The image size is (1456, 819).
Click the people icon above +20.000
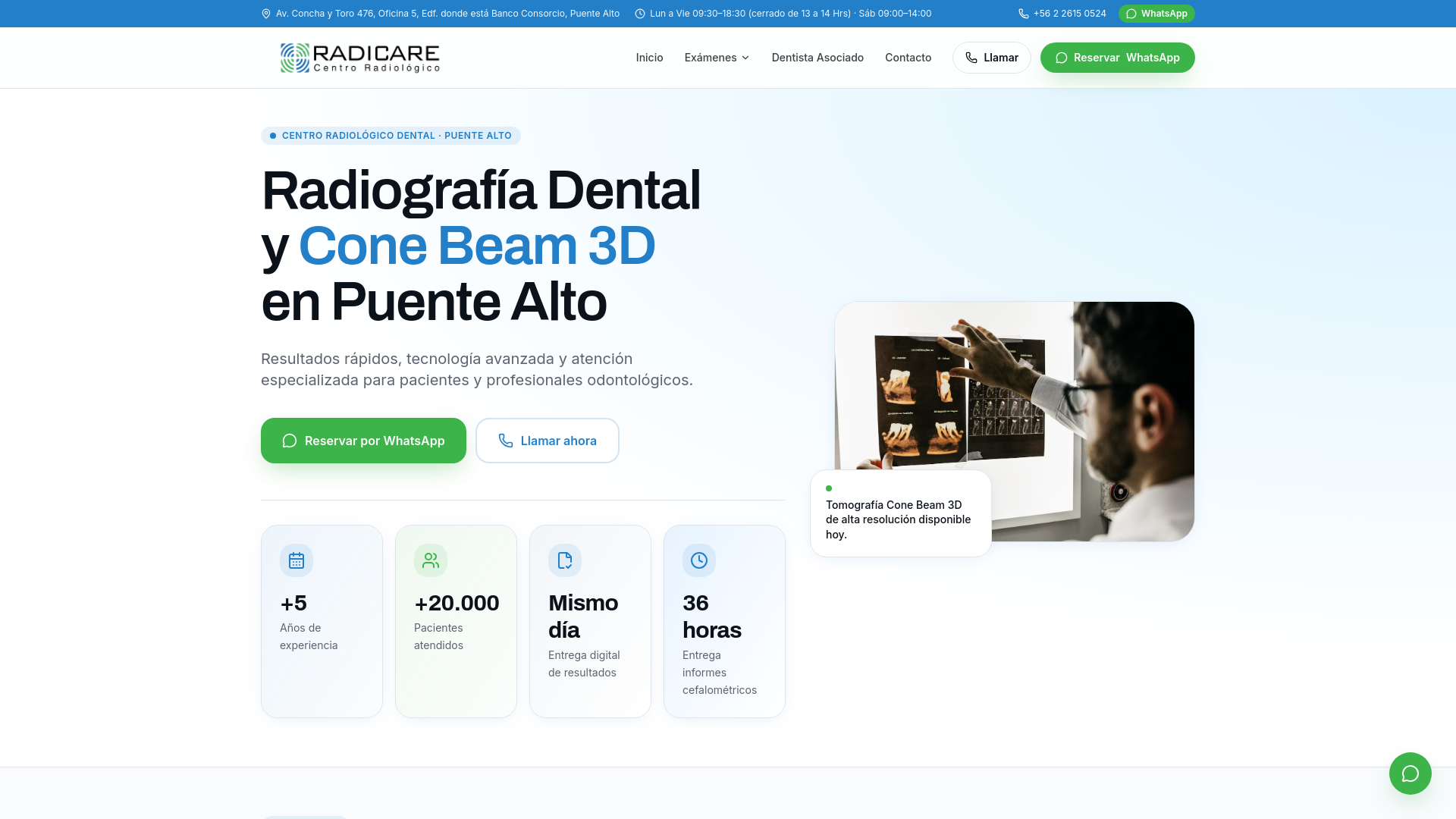[x=431, y=560]
